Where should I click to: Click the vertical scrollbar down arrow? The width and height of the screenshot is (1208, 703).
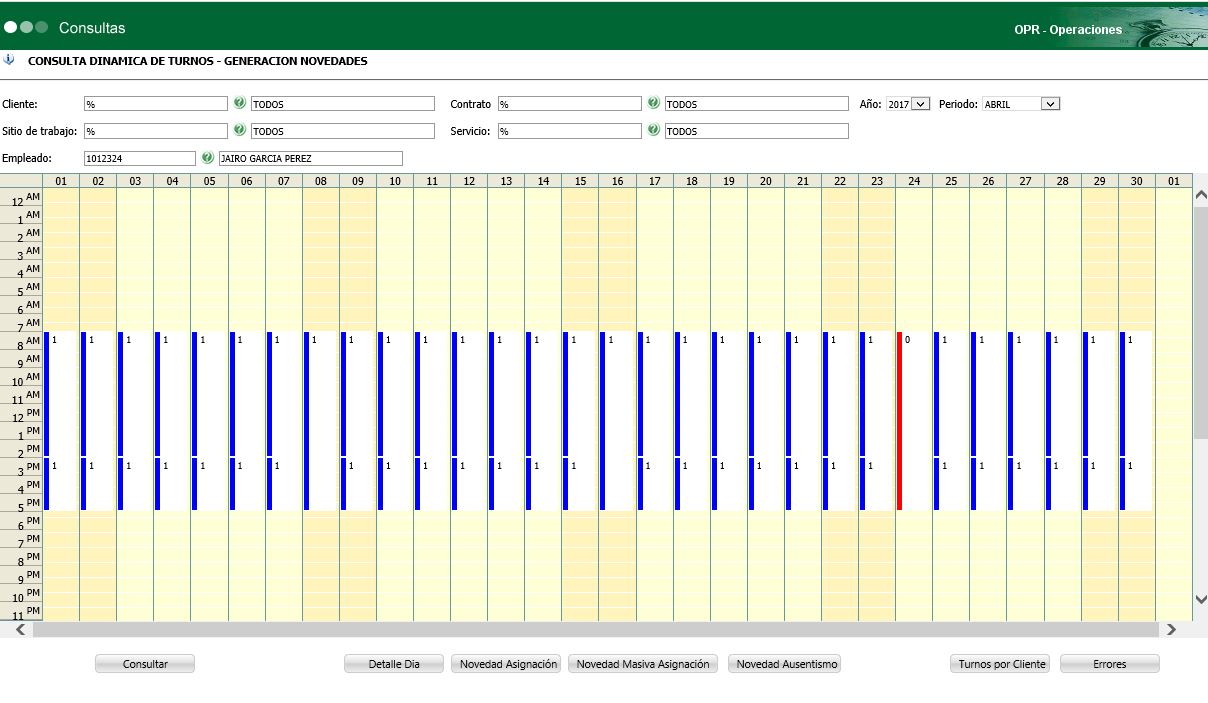coord(1200,598)
